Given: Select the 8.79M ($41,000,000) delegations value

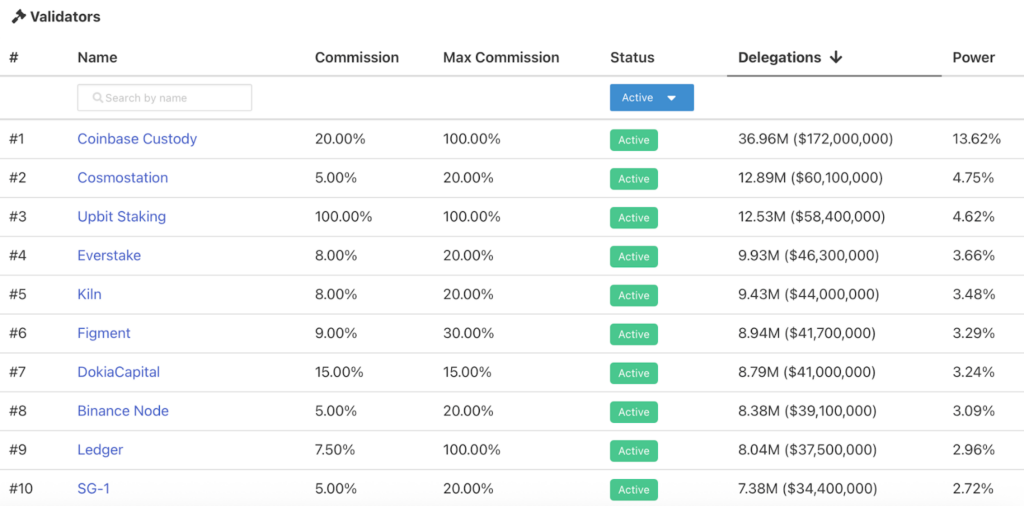Looking at the screenshot, I should 807,372.
